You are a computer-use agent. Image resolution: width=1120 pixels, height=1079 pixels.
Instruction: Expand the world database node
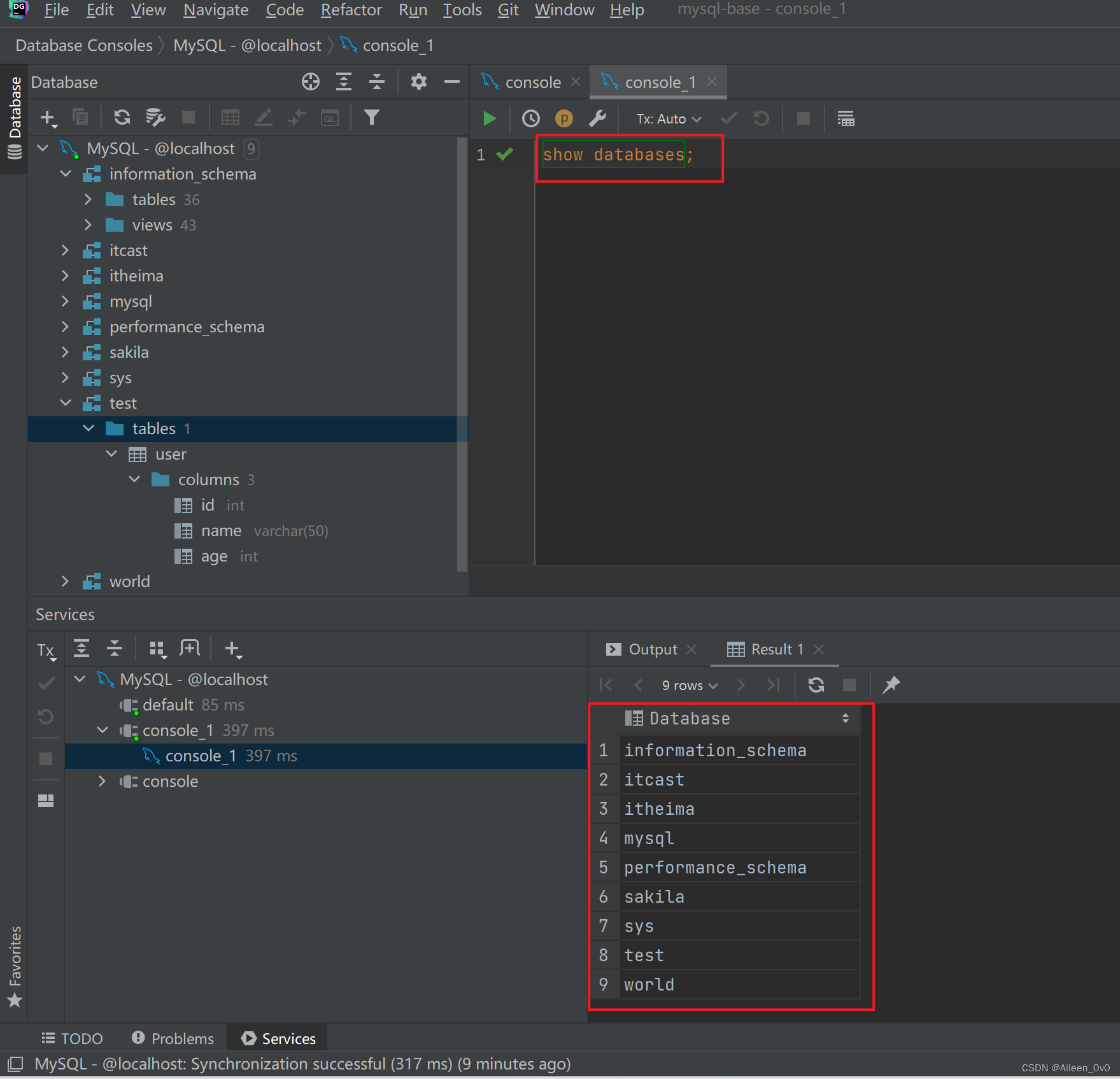tap(65, 581)
